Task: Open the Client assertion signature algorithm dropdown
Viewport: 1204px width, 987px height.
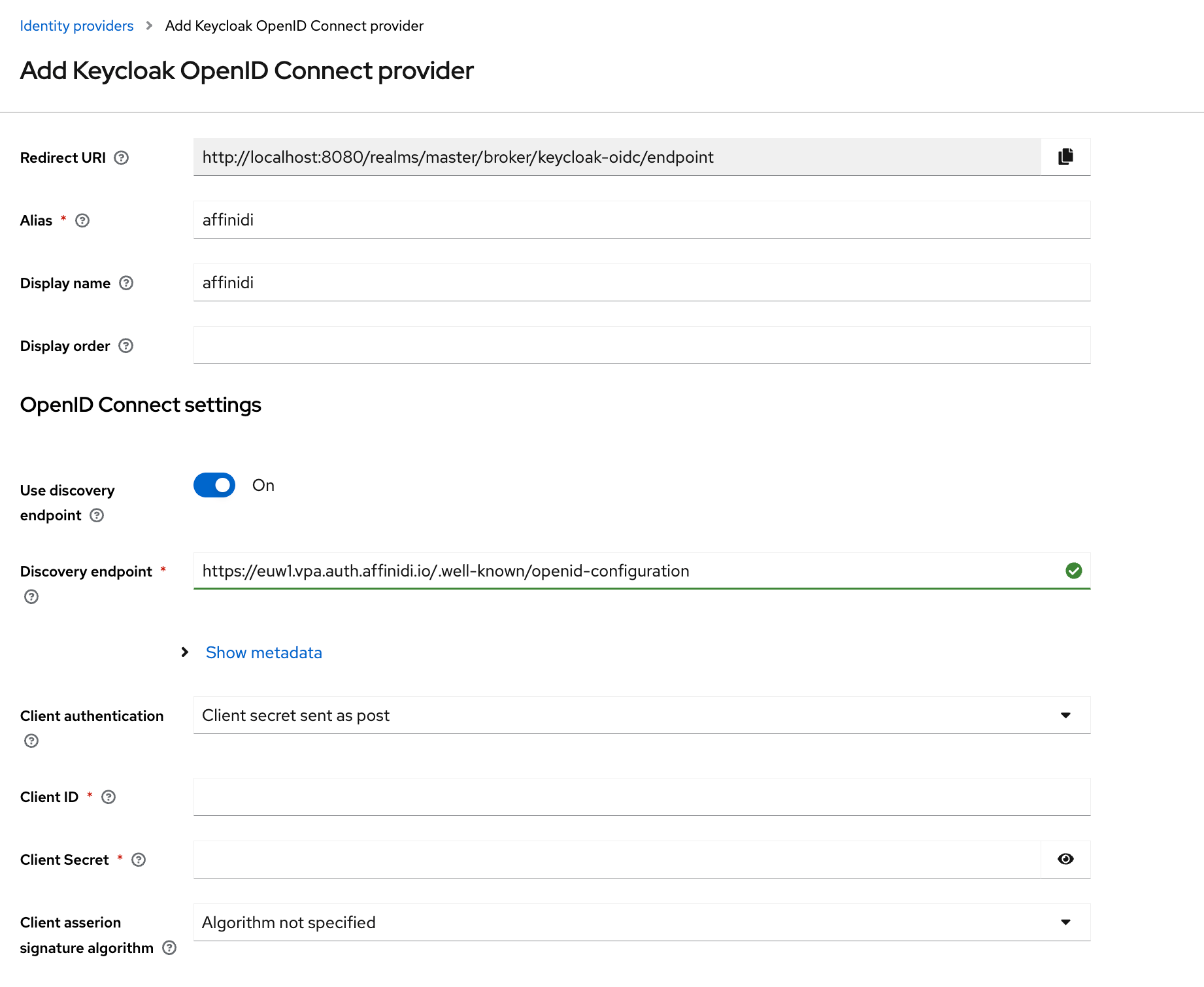Action: point(1065,922)
